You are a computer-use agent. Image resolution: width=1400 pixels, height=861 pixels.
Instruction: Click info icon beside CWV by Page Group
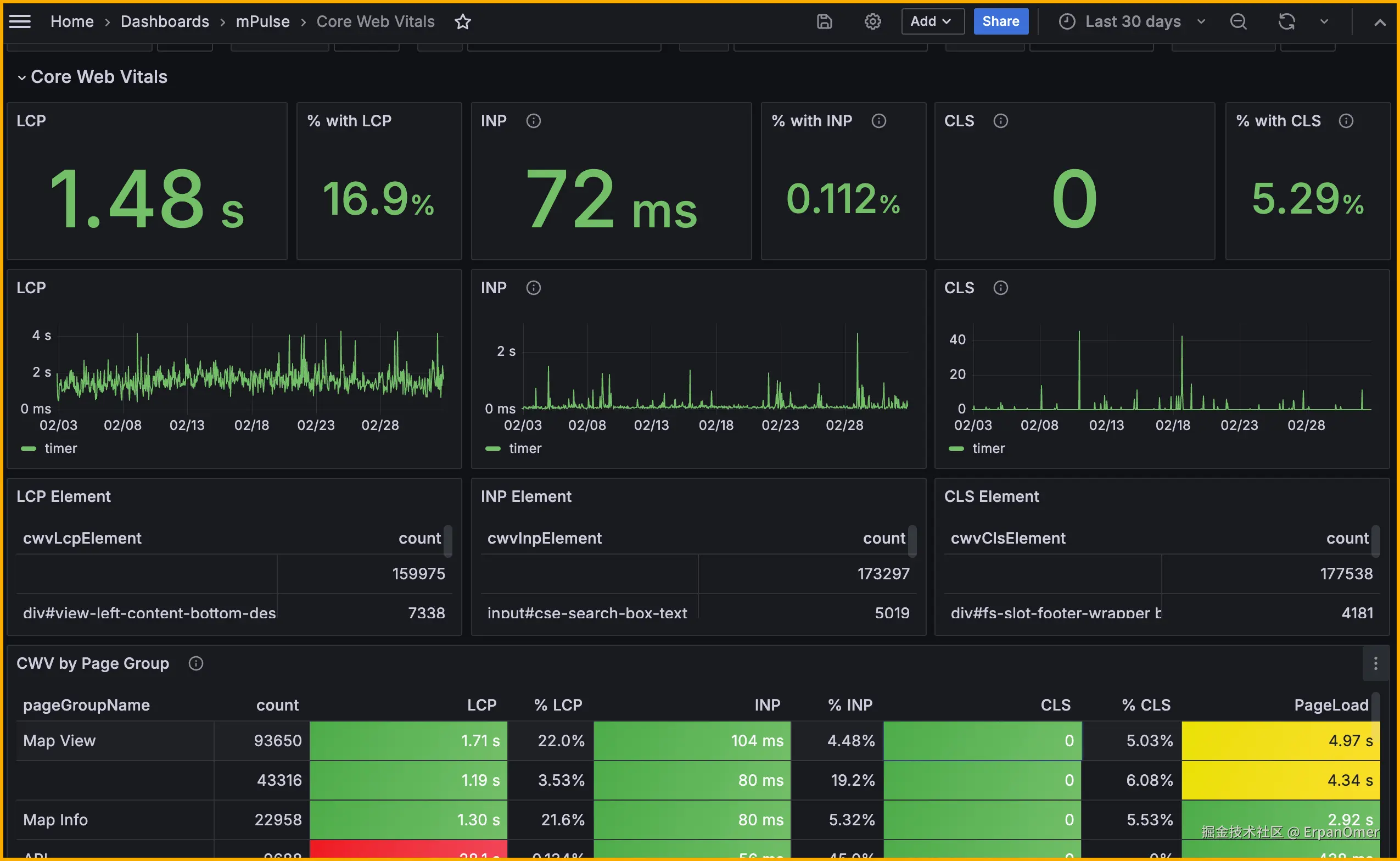pos(195,663)
